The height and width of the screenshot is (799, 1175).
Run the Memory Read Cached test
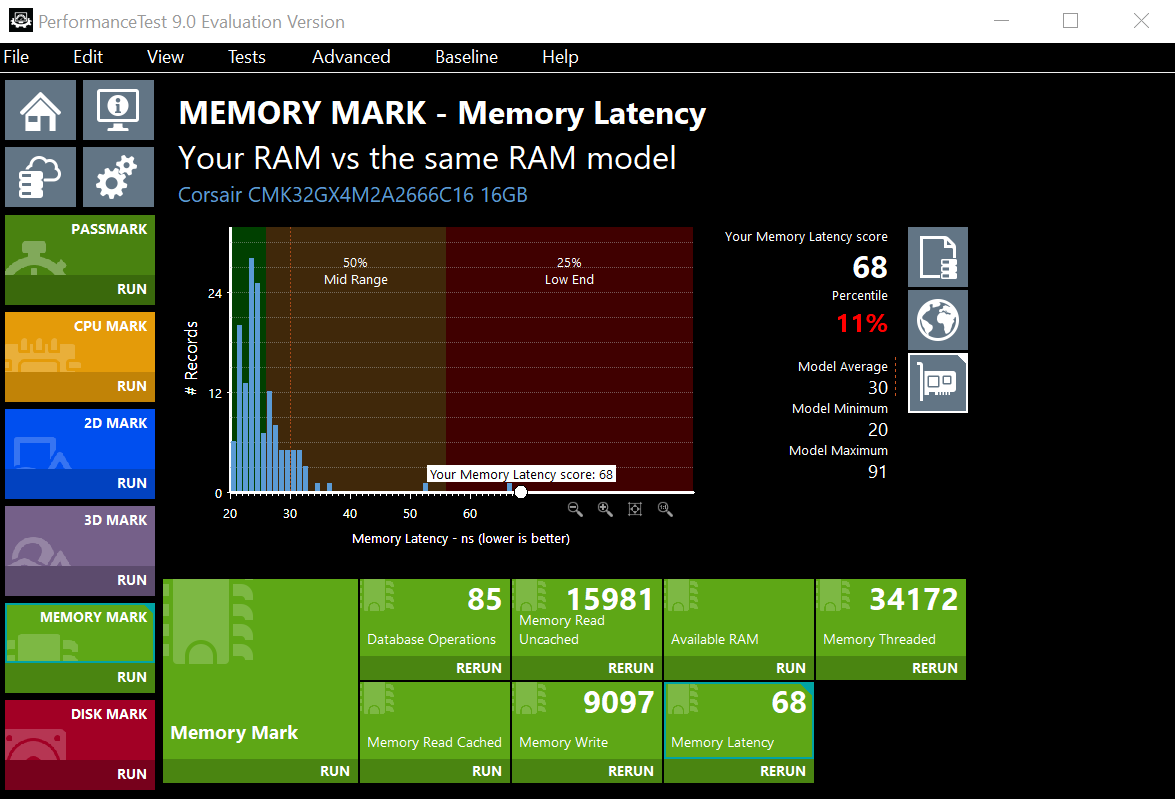click(x=435, y=771)
